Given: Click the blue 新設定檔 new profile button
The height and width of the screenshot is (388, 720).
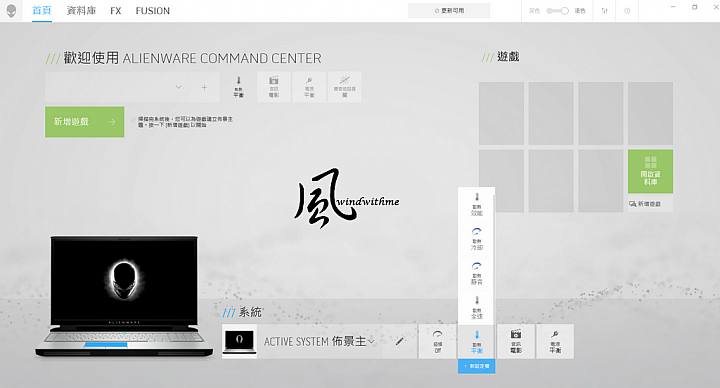Looking at the screenshot, I should point(477,366).
